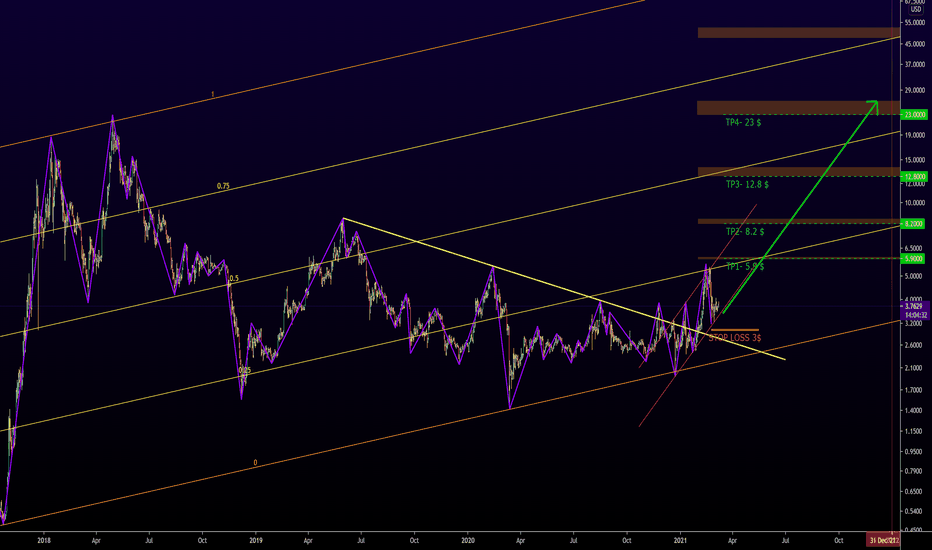
Task: Select the orange stop loss horizontal line
Action: pos(735,329)
